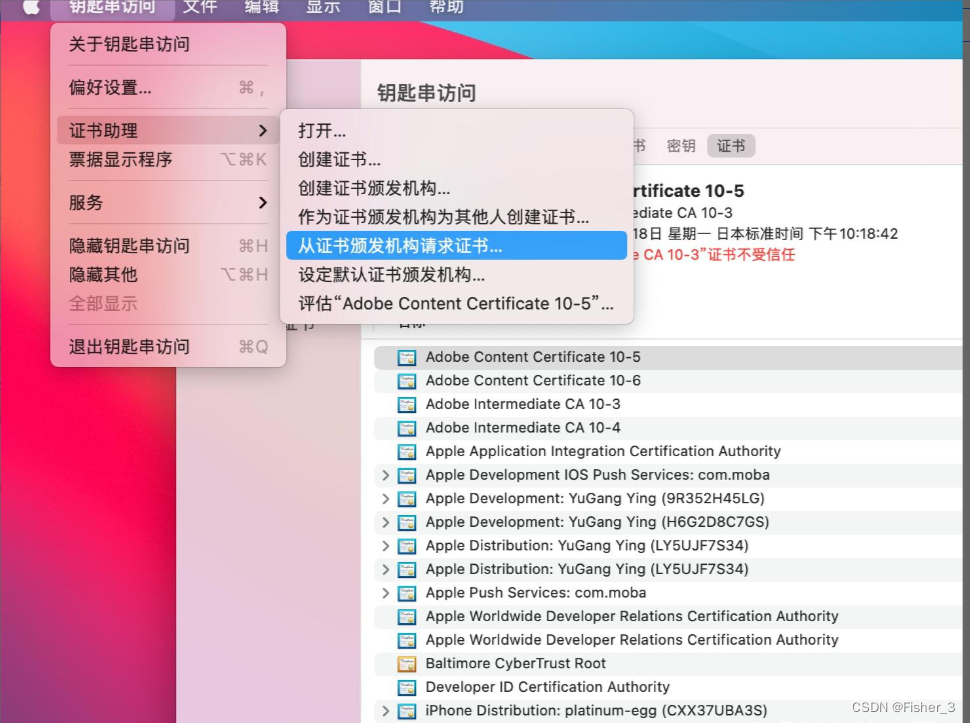Screen dimensions: 970x723
Task: Choose 票据显示程序
Action: (168, 160)
